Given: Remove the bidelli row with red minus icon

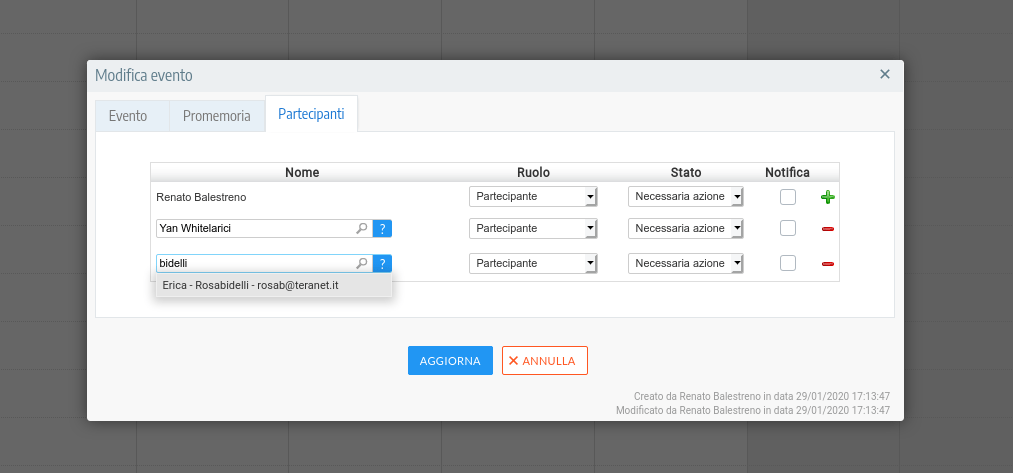Looking at the screenshot, I should (827, 264).
